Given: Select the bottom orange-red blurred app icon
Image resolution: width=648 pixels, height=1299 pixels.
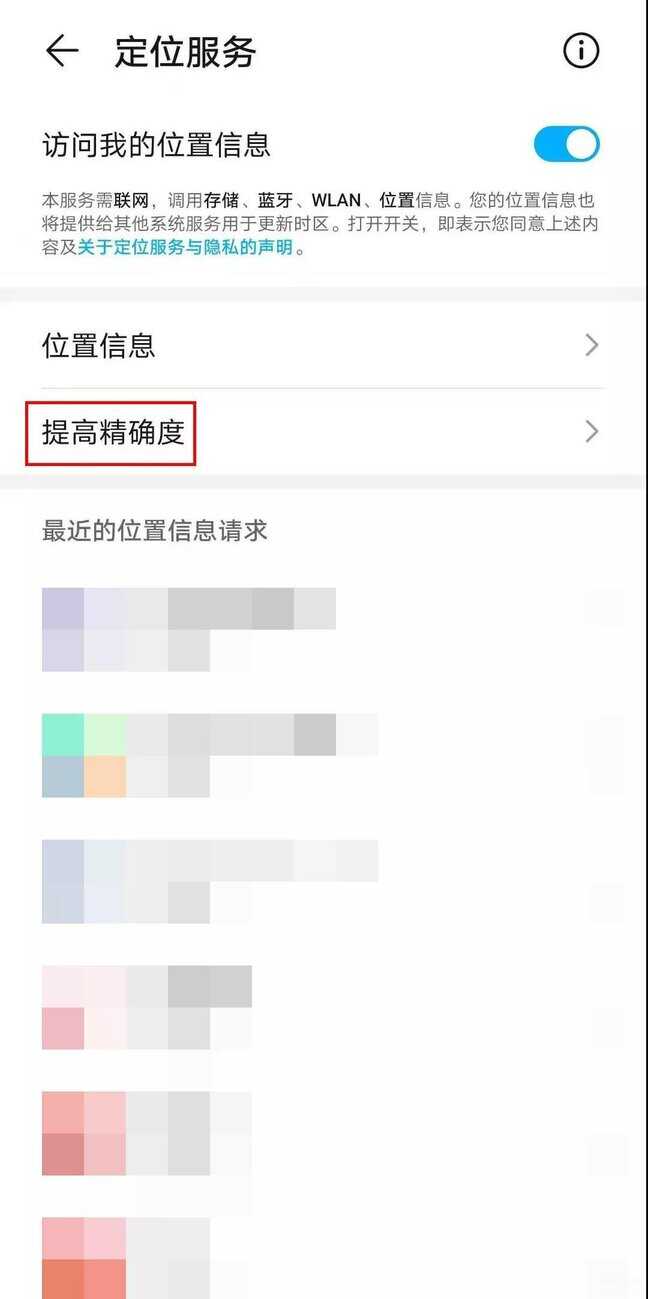Looking at the screenshot, I should (x=84, y=1257).
